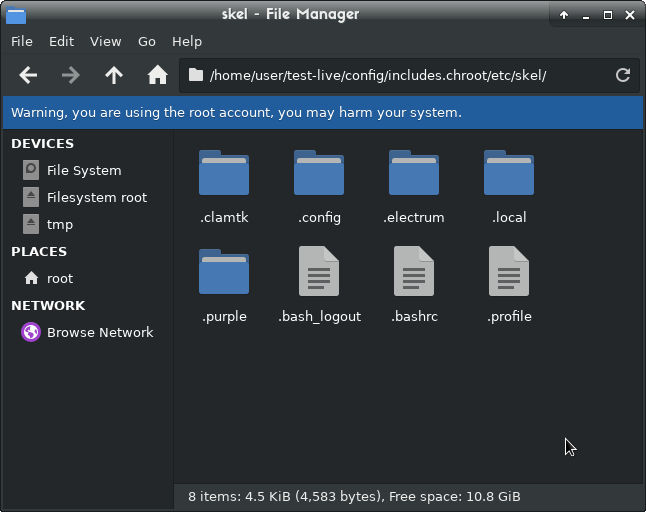Select File System in Devices sidebar

83,171
